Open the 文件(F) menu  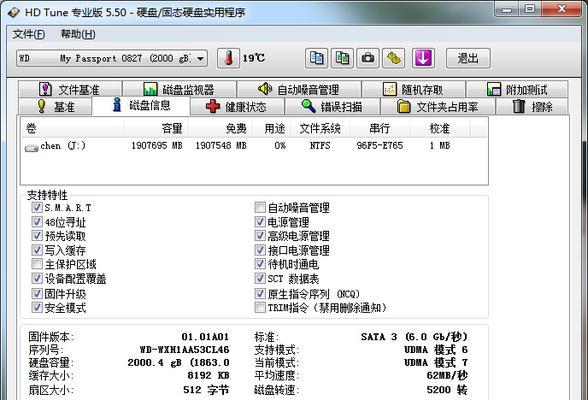pos(29,34)
